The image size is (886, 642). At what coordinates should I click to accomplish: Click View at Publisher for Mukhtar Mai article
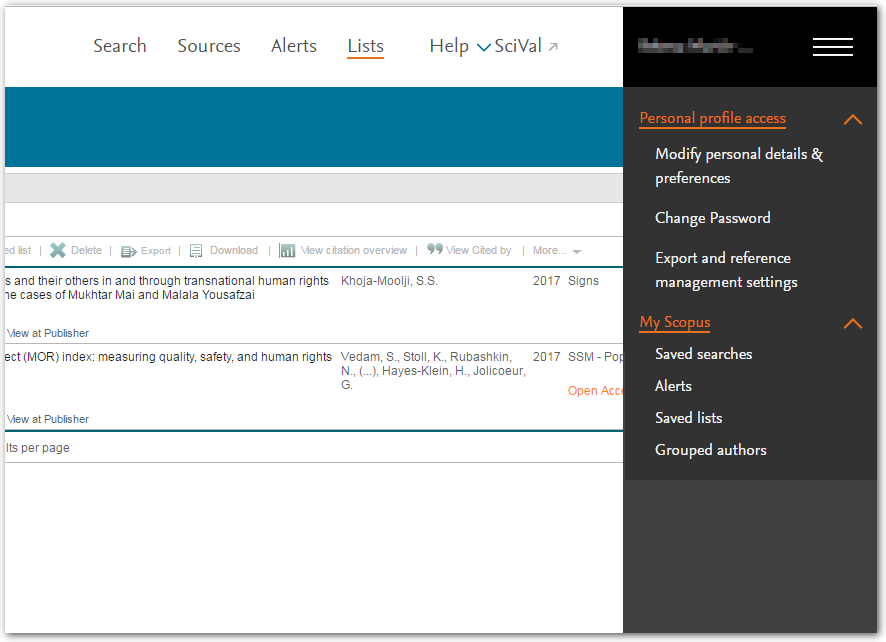click(48, 333)
